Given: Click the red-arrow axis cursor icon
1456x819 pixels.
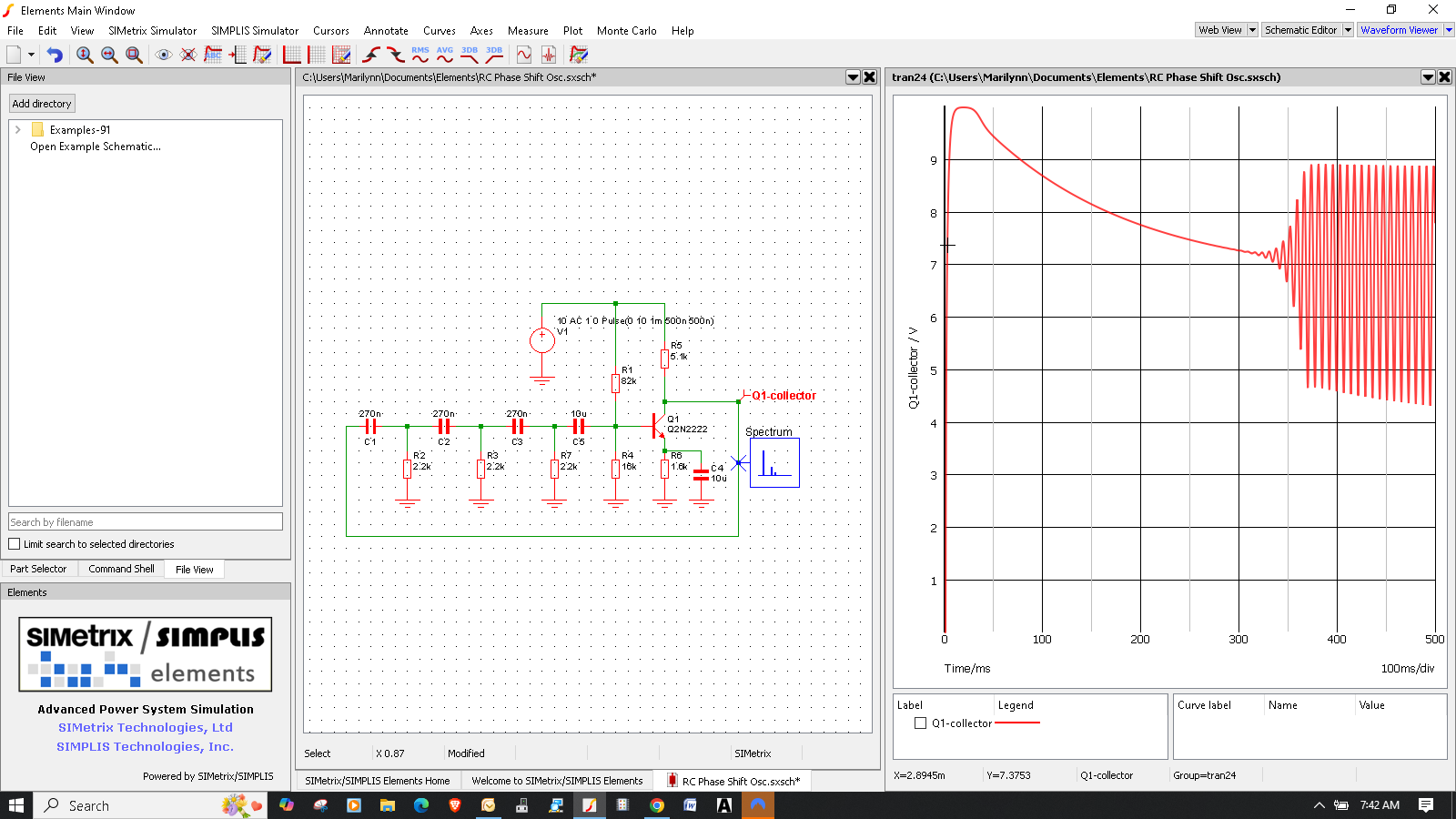Looking at the screenshot, I should [238, 55].
